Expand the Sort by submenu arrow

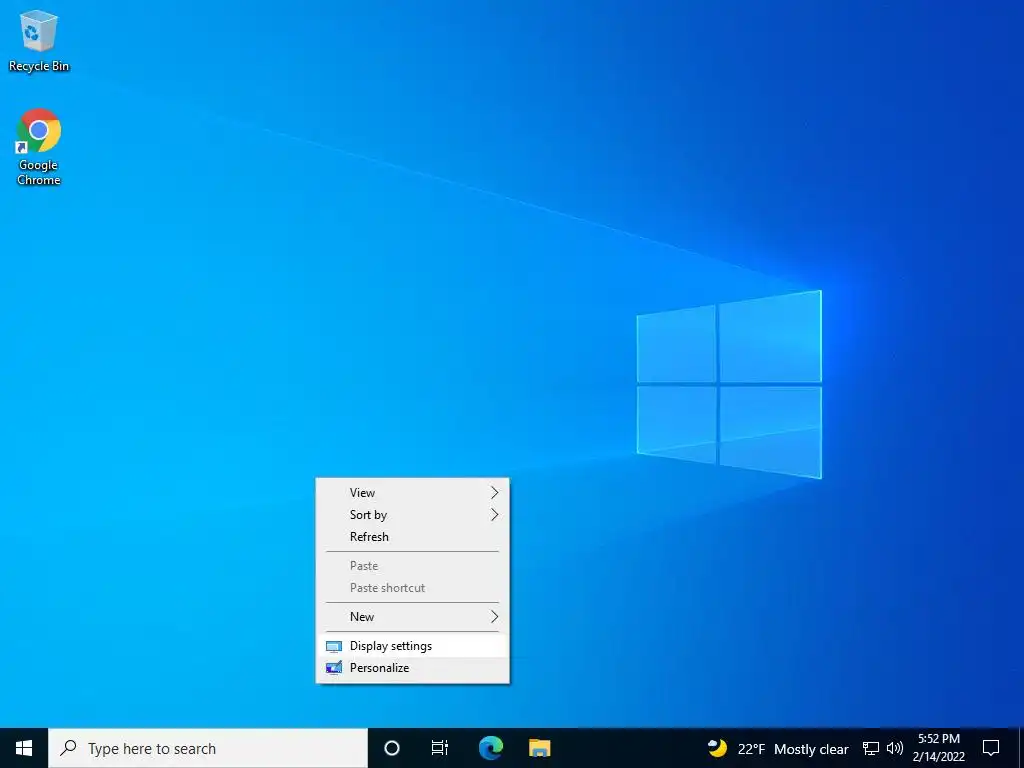494,515
